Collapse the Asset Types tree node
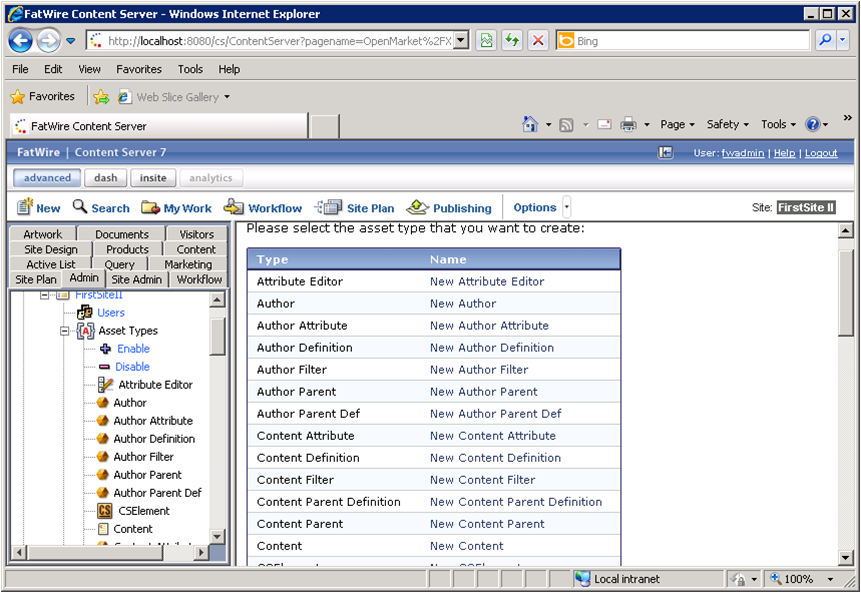The image size is (861, 593). [65, 331]
